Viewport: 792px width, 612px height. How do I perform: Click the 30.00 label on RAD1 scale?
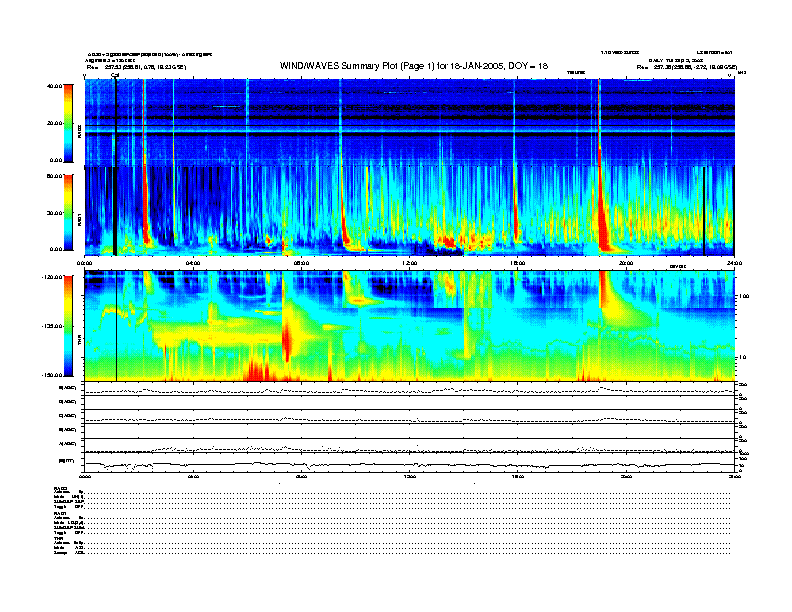coord(54,213)
